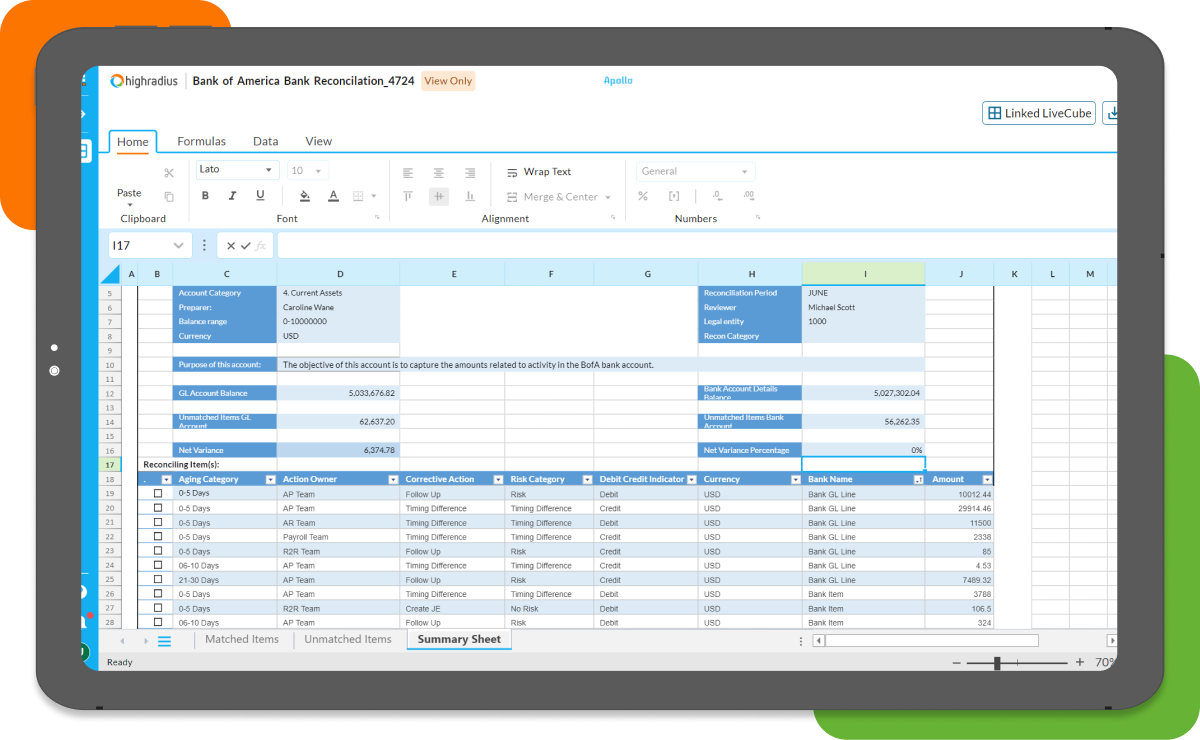Open the Lato font name dropdown
Image resolution: width=1200 pixels, height=740 pixels.
[238, 170]
